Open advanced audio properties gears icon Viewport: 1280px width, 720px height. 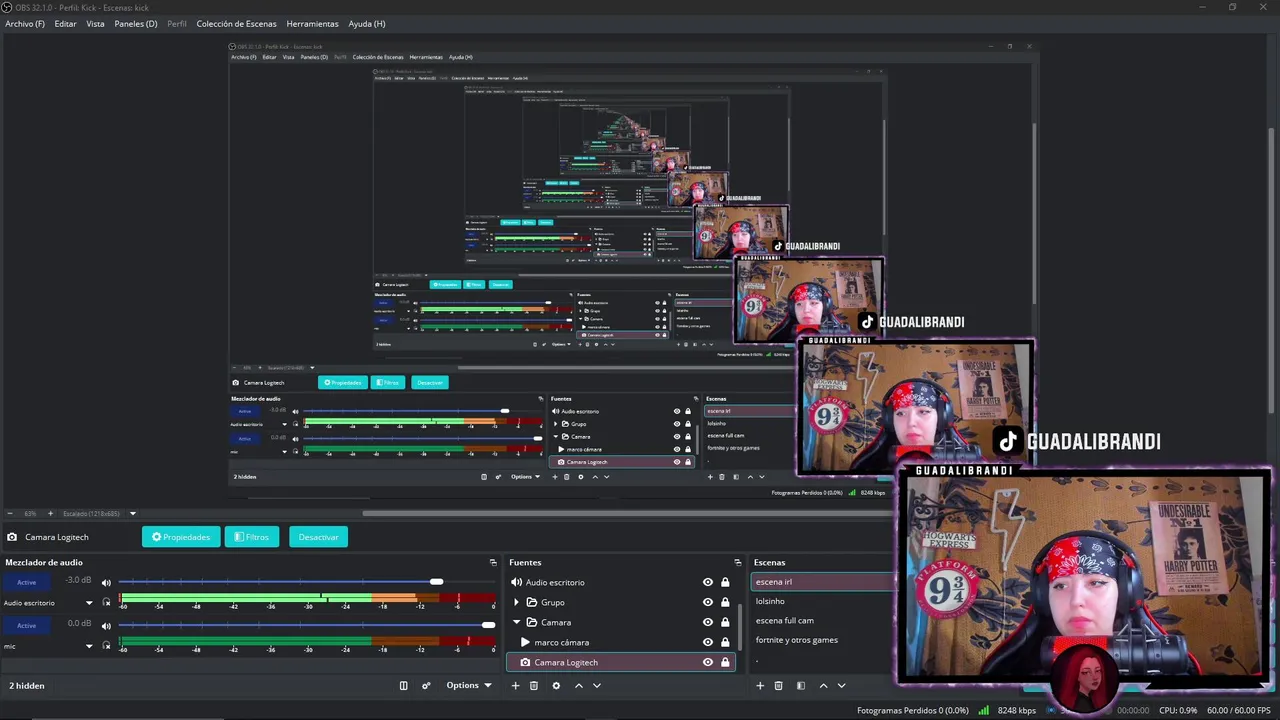[426, 686]
